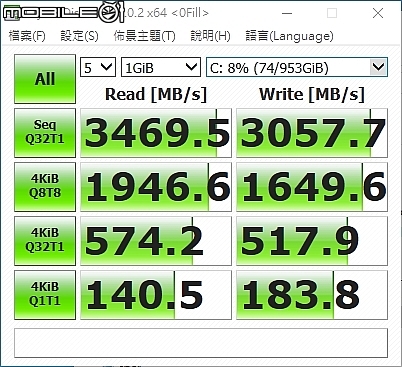Open the 佈景主題(T) menu
Viewport: 402px width, 367px height.
144,36
